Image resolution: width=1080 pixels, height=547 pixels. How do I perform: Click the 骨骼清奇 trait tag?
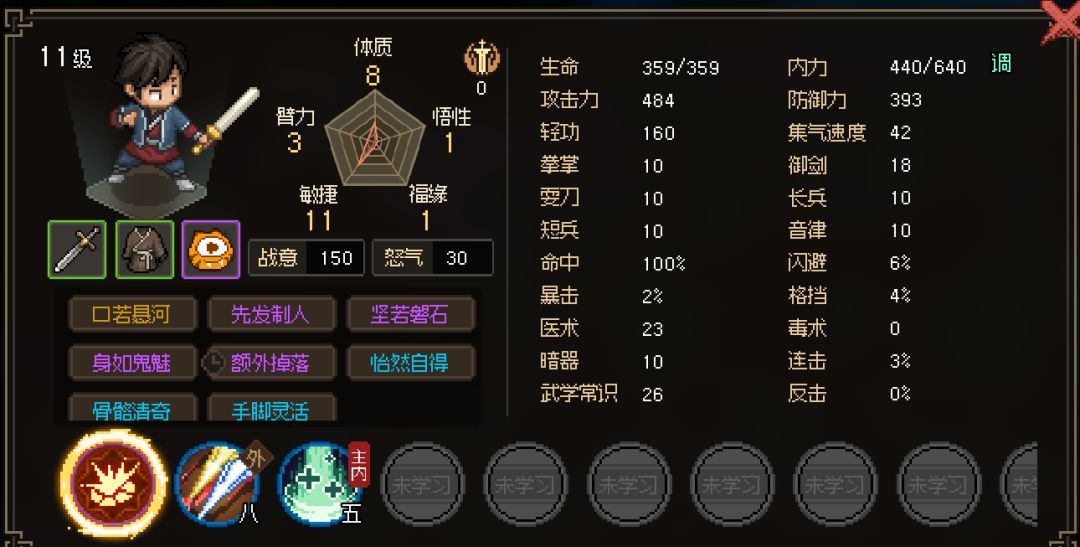click(x=132, y=408)
